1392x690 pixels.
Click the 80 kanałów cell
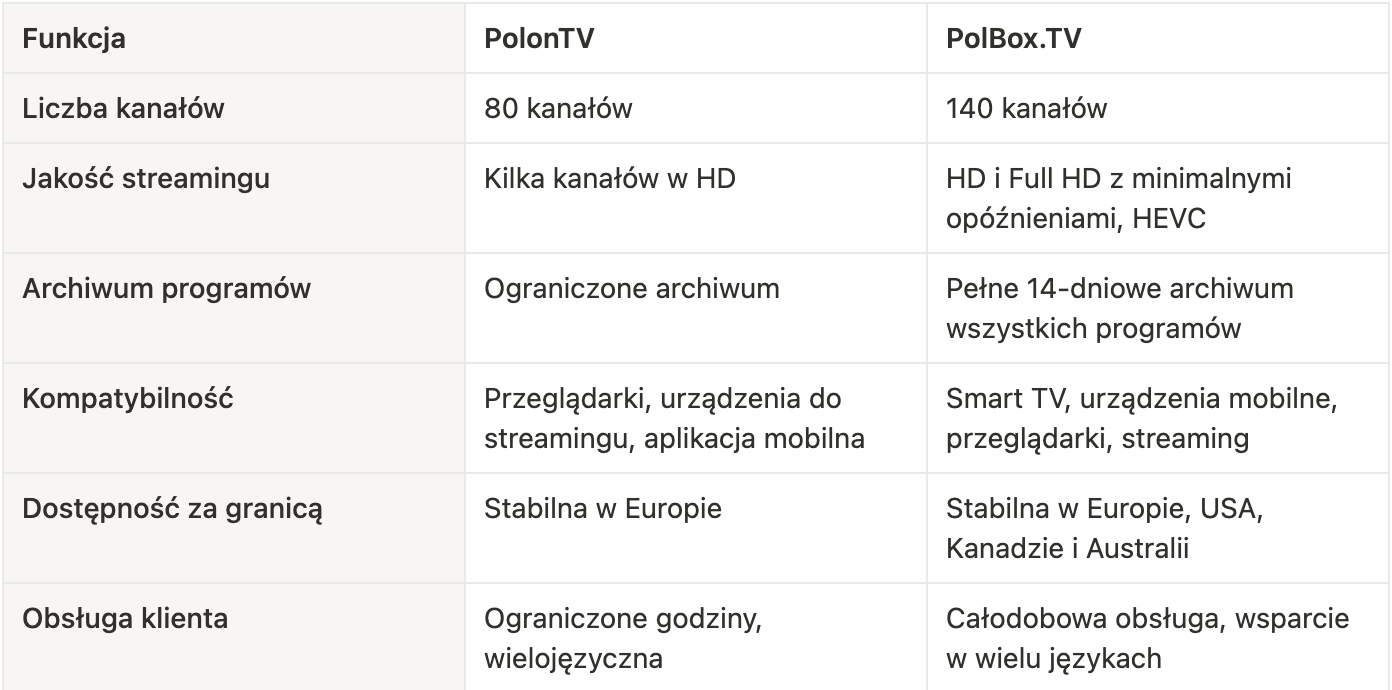[558, 108]
